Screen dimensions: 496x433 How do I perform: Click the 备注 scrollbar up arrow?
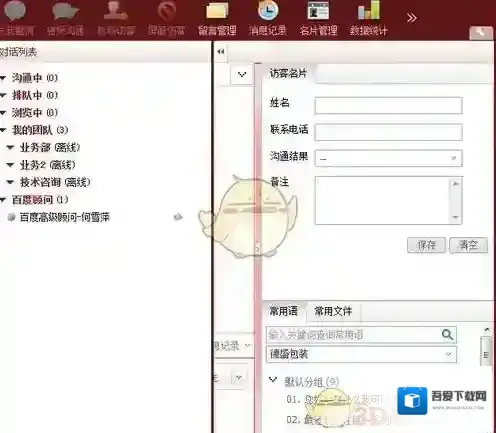[x=456, y=184]
